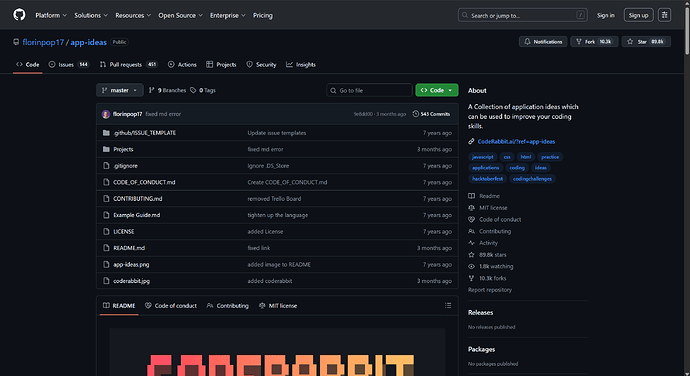Click the javascript topic tag
Image resolution: width=690 pixels, height=376 pixels.
click(483, 157)
